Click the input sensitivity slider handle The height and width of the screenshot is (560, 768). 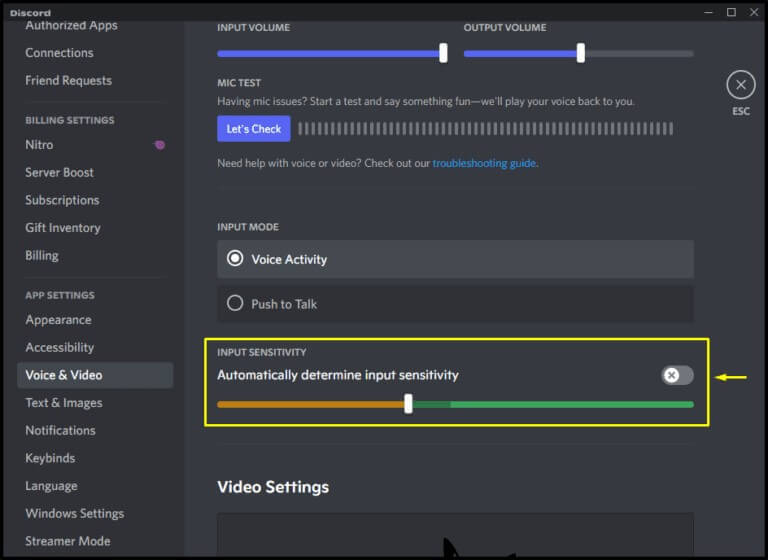pyautogui.click(x=408, y=404)
